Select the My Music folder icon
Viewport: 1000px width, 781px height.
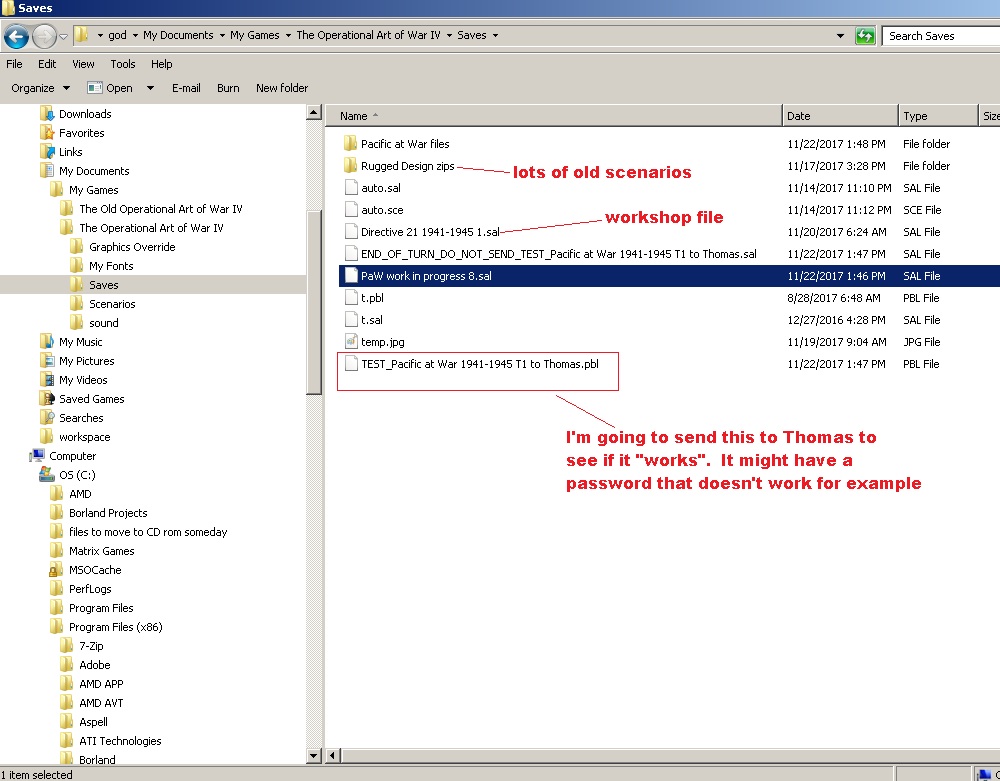point(47,342)
